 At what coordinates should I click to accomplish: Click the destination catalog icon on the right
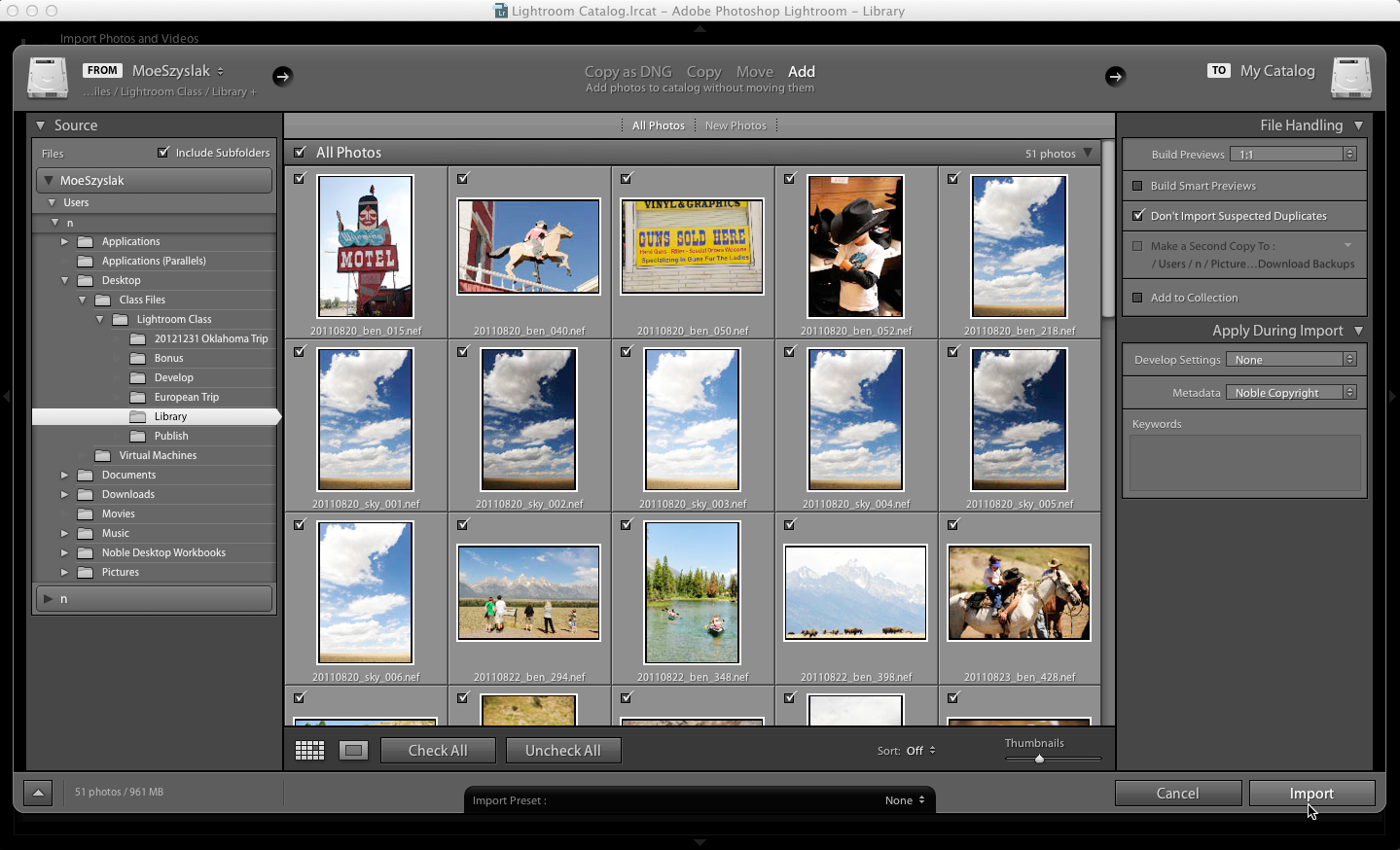pyautogui.click(x=1351, y=77)
